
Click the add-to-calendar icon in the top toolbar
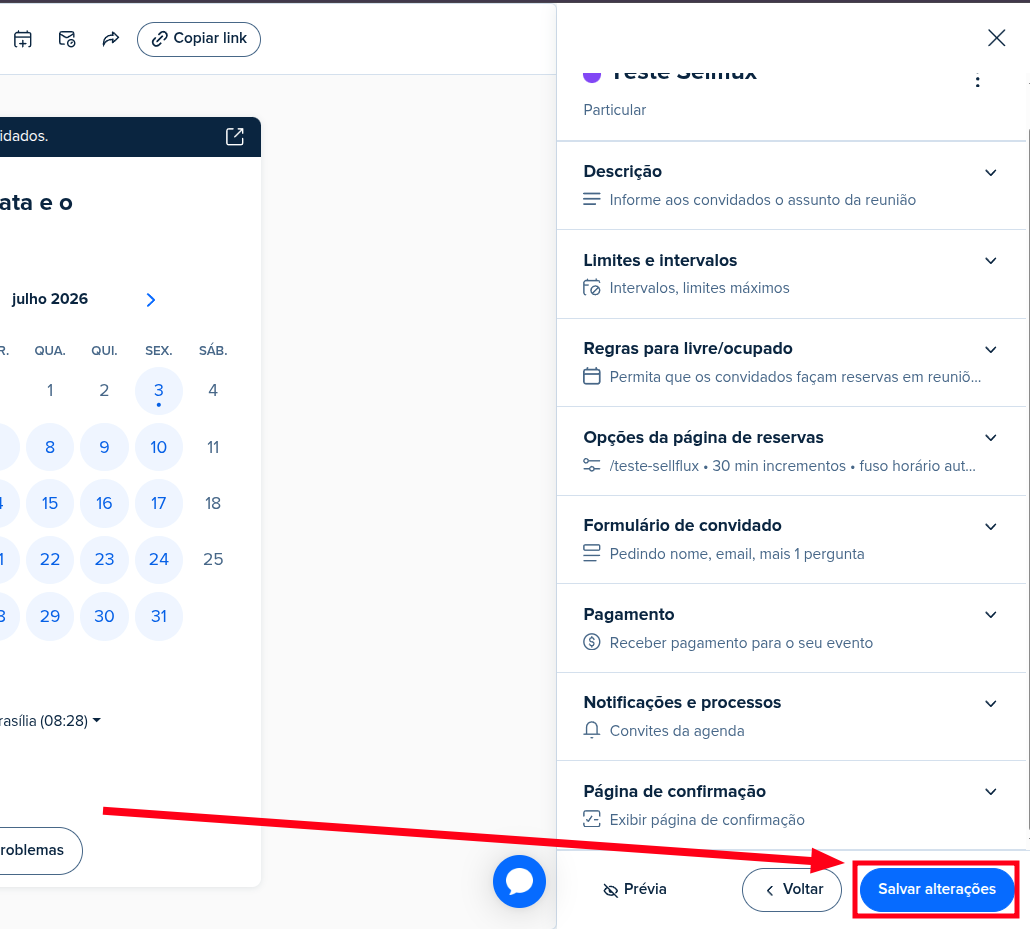[x=23, y=39]
